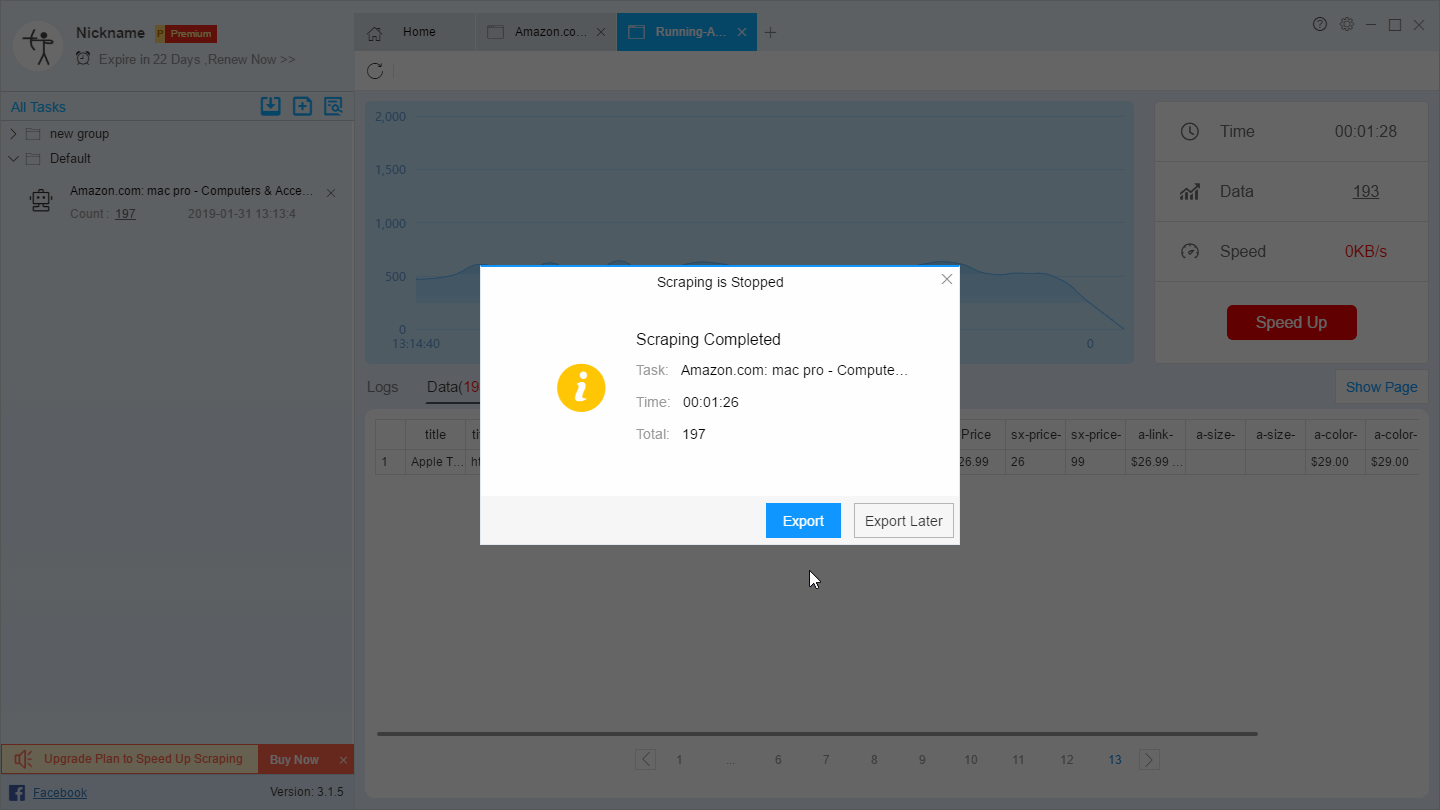Select the new group folder icon
1440x810 pixels.
tap(33, 134)
